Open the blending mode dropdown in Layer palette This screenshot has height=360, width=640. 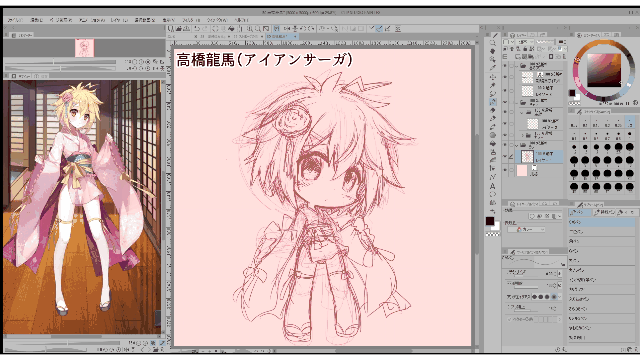(x=524, y=42)
